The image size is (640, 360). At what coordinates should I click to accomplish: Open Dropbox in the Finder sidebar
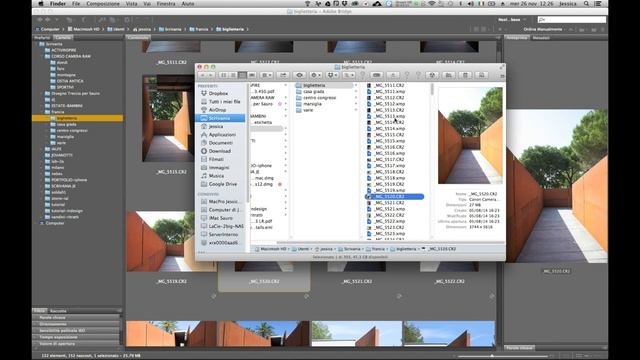click(218, 93)
